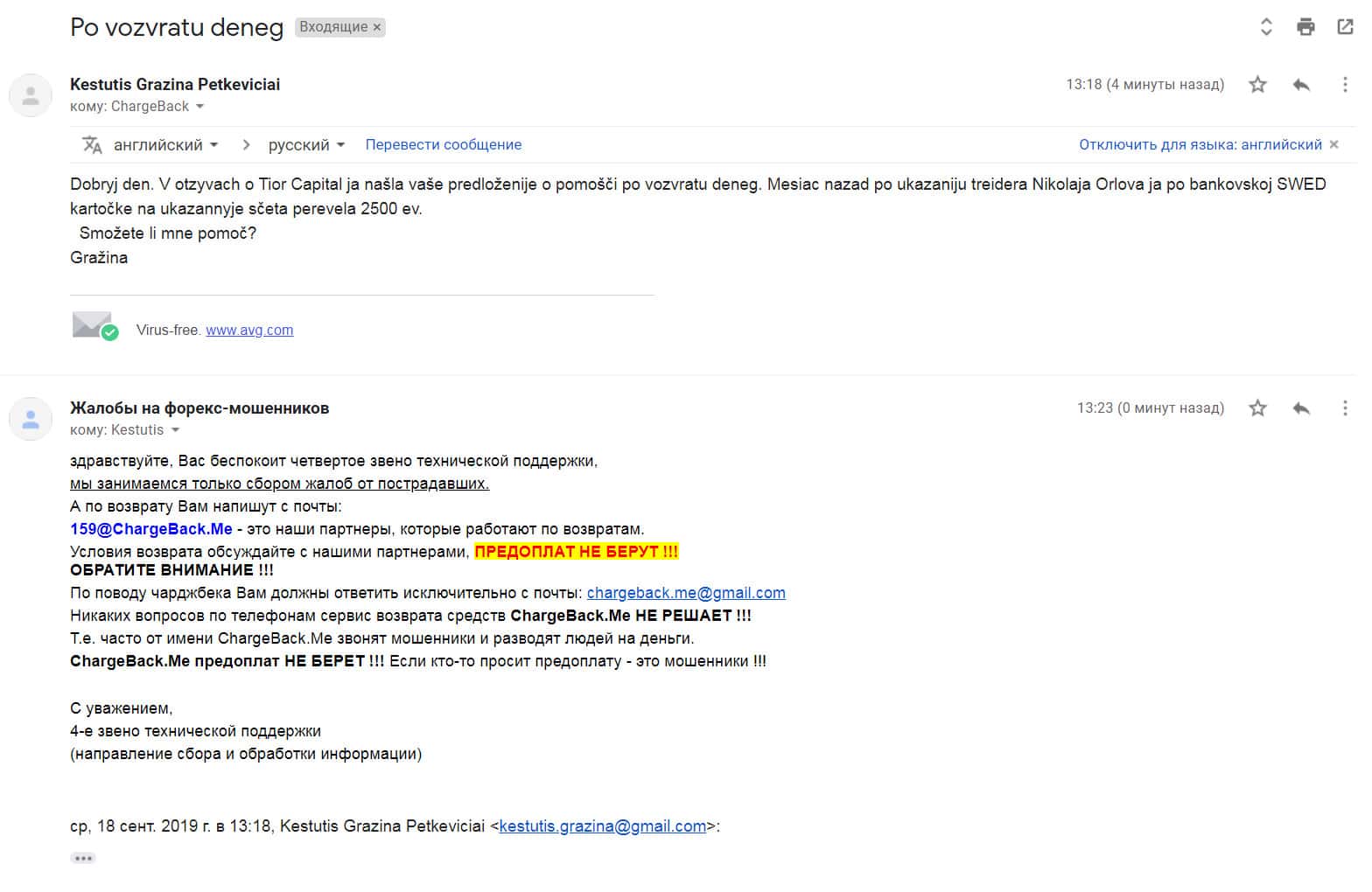1372x892 pixels.
Task: Open target language dropdown русский
Action: click(x=306, y=145)
